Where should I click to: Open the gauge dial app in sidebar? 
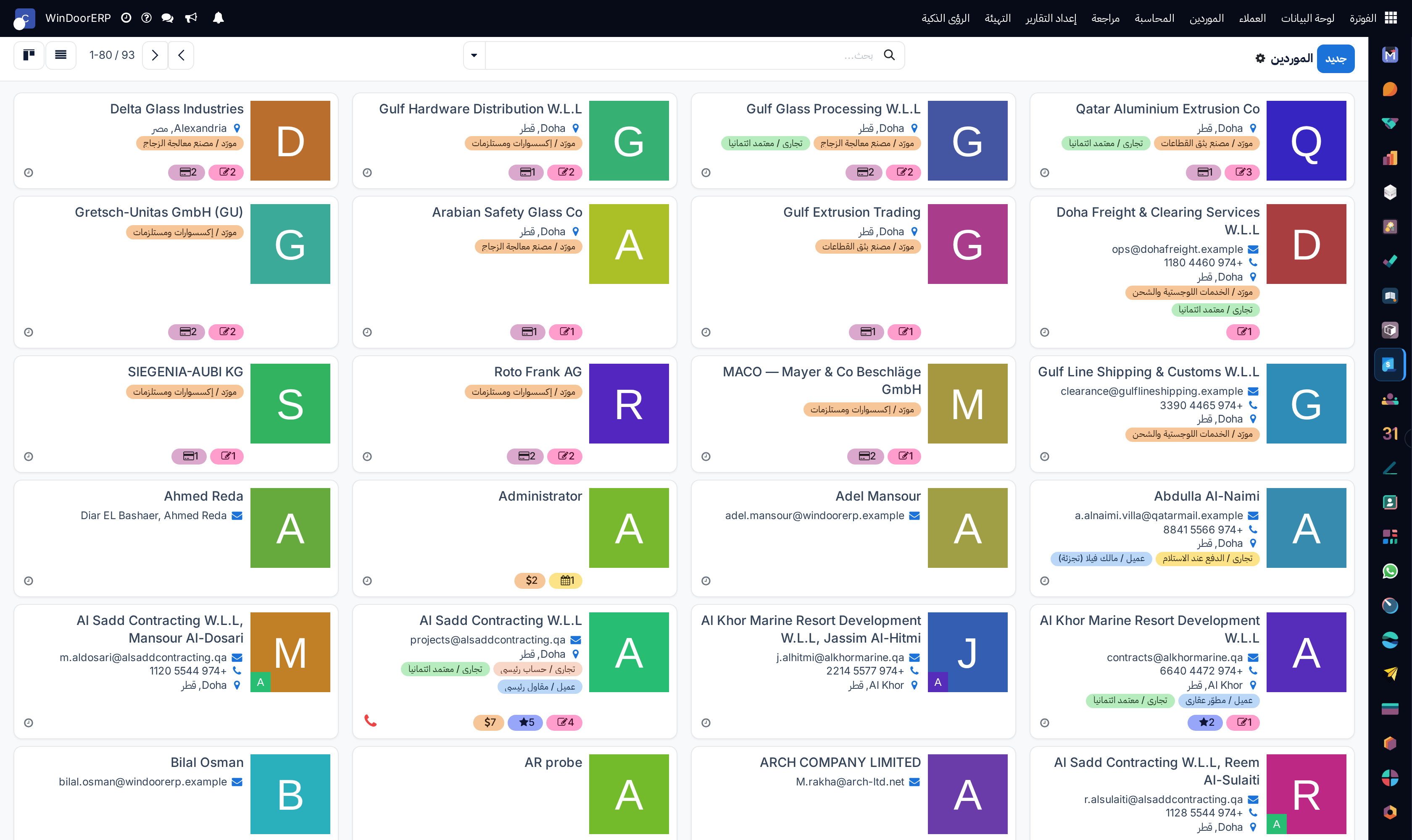1390,605
